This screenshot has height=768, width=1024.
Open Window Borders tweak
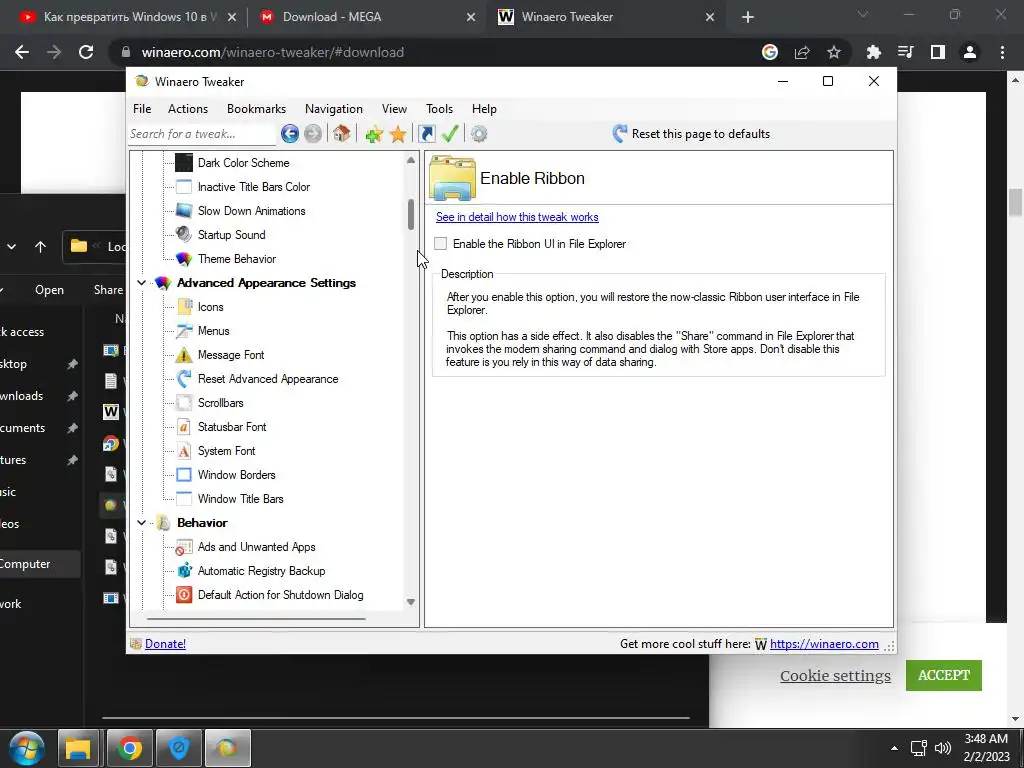pos(236,475)
